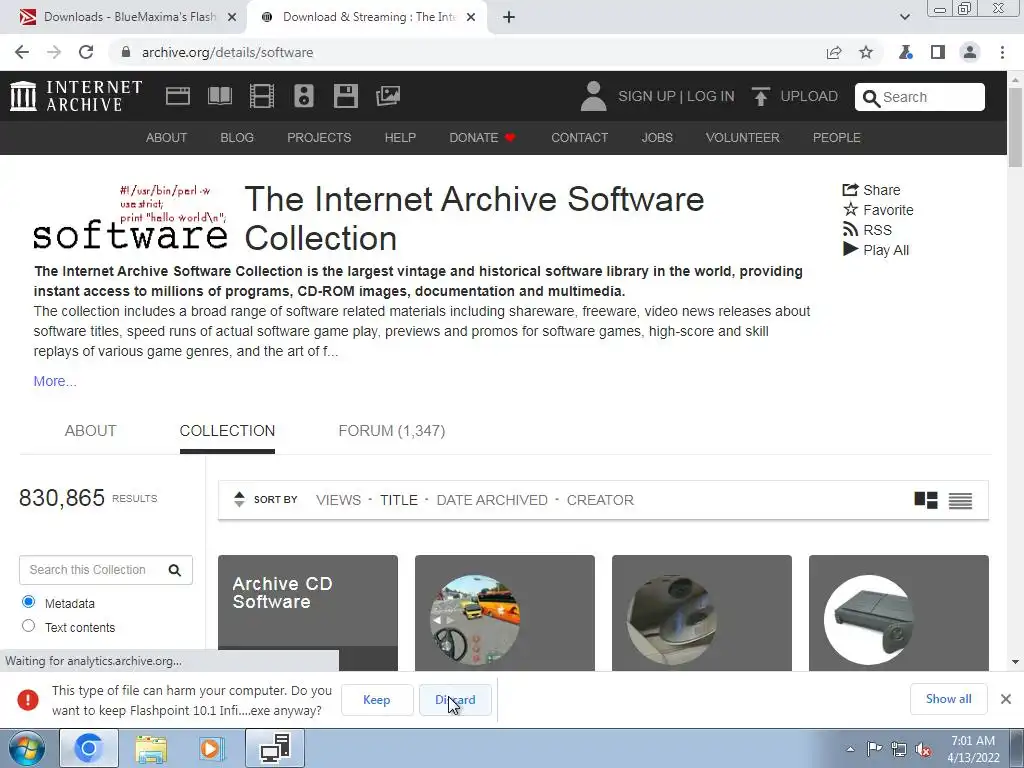The height and width of the screenshot is (768, 1024).
Task: Click the site padlock icon
Action: point(126,52)
